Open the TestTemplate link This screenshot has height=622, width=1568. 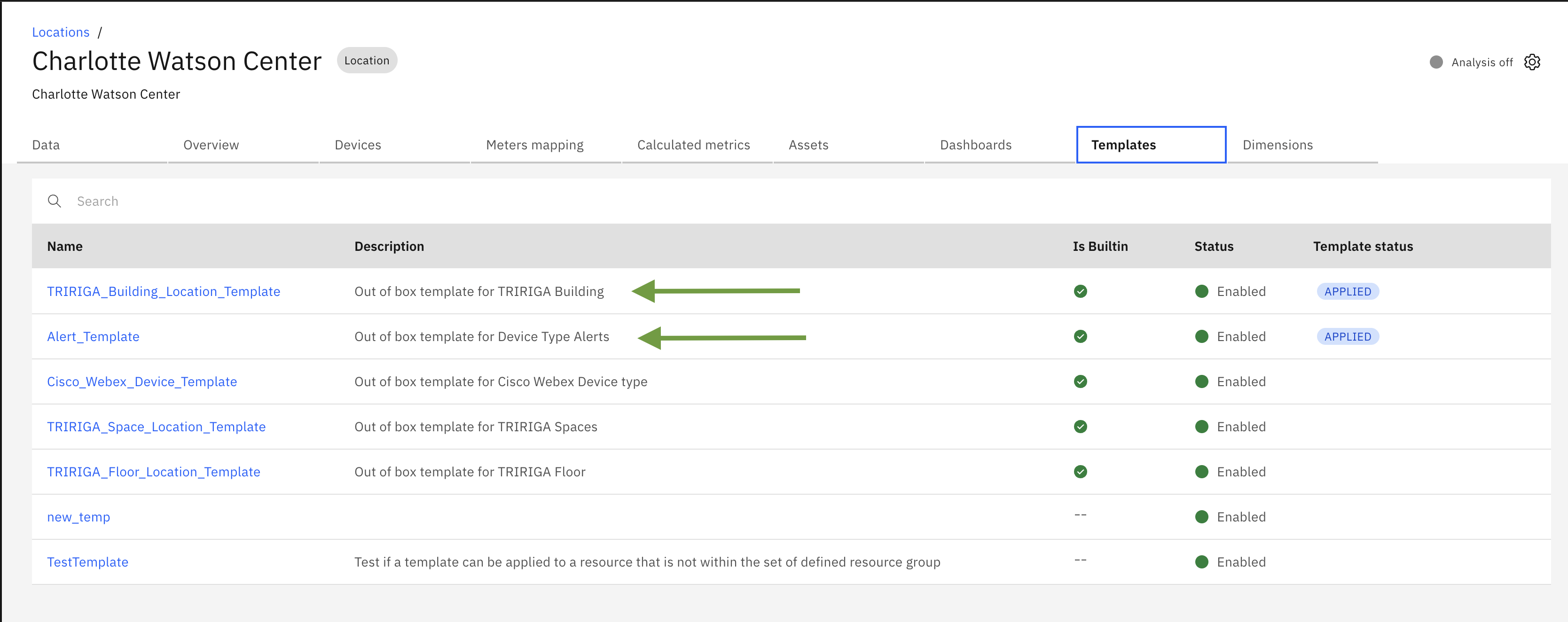pos(87,562)
